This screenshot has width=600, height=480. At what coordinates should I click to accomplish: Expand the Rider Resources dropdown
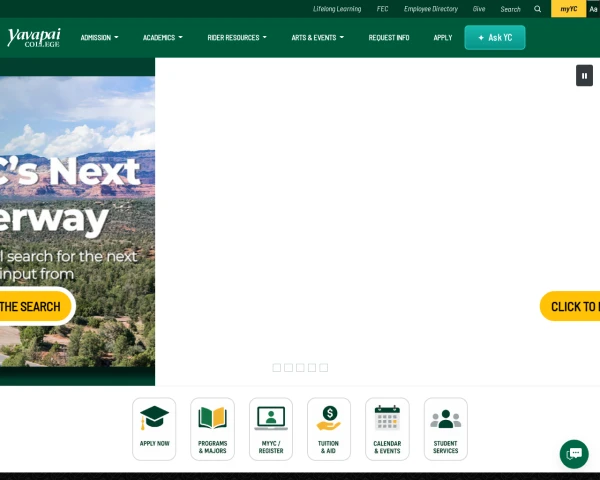point(237,38)
